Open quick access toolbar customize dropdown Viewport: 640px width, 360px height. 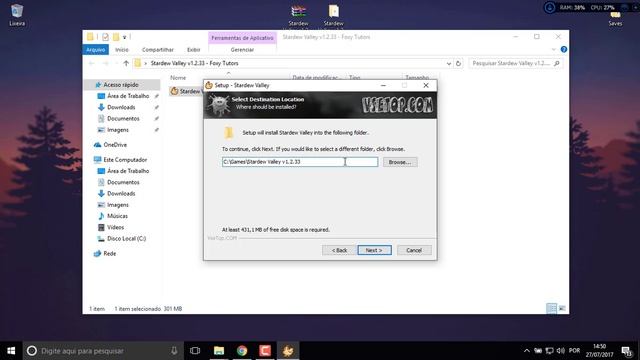coord(124,37)
